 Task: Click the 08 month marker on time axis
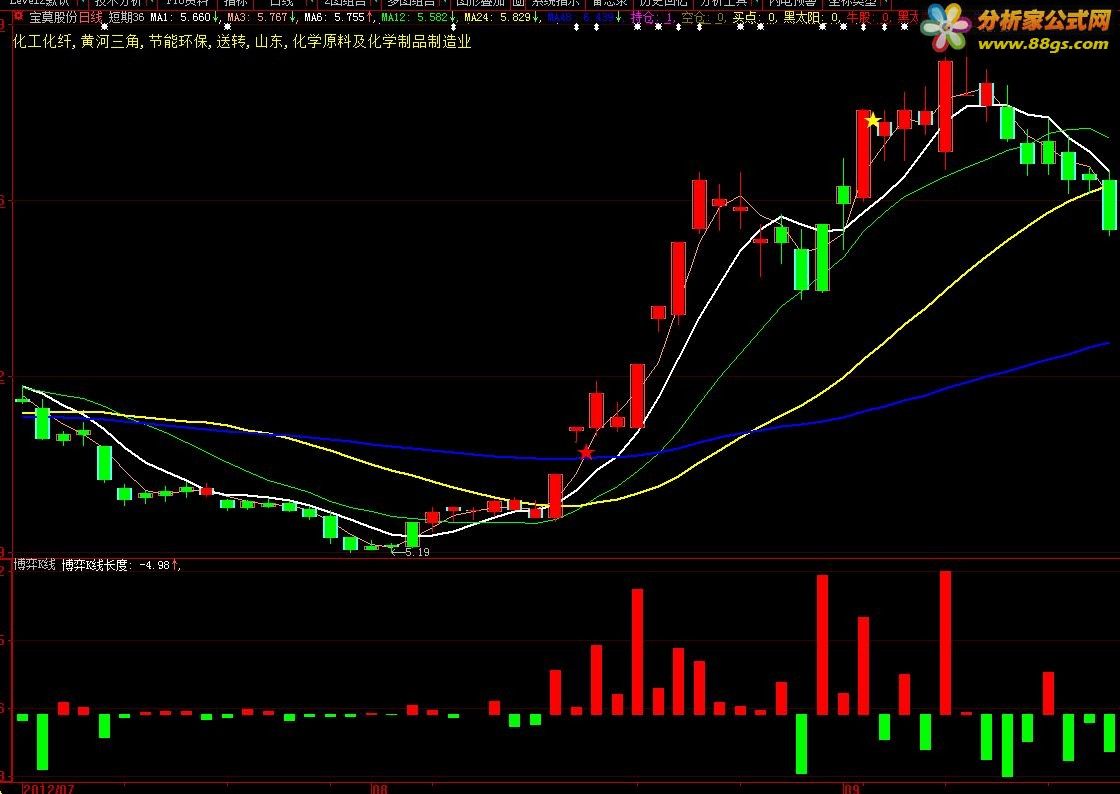click(x=379, y=788)
